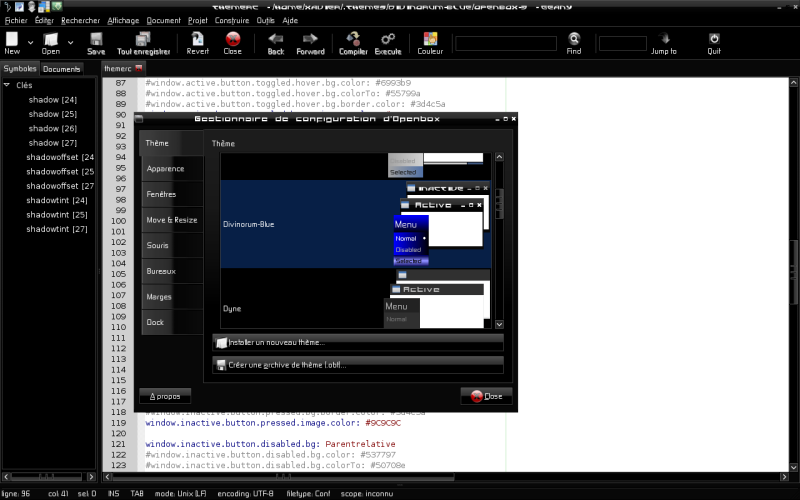Close the document using red Close toolbar icon
The image size is (800, 500).
(x=233, y=39)
